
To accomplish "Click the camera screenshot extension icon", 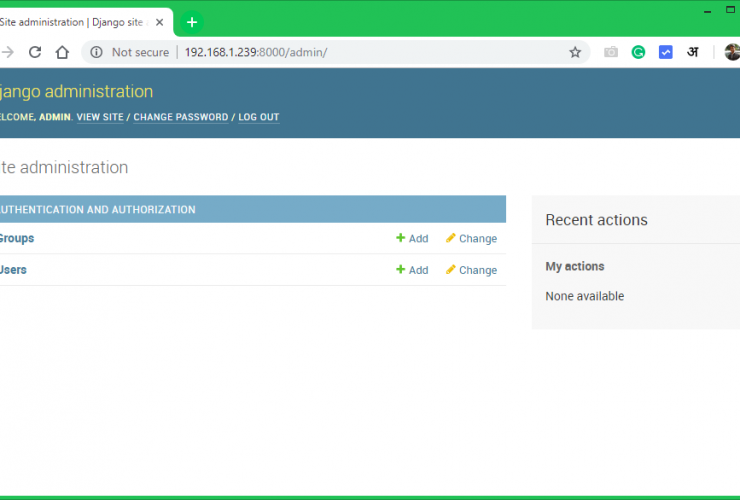I will pos(611,52).
